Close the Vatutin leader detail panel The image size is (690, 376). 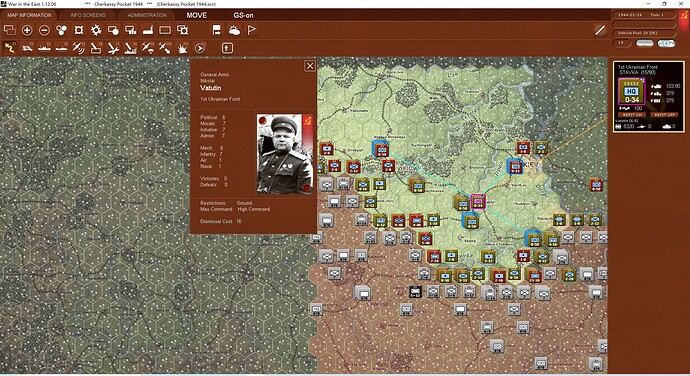[x=310, y=66]
